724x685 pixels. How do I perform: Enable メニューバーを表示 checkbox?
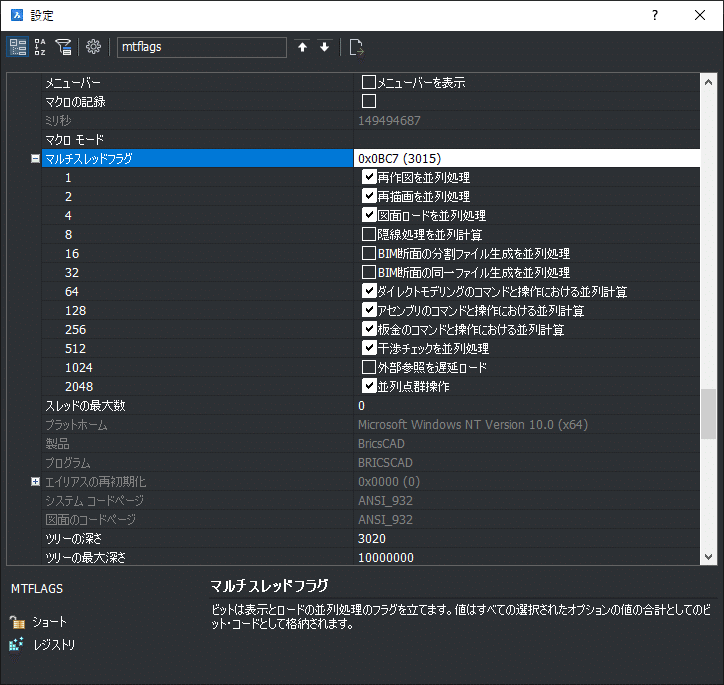[368, 82]
